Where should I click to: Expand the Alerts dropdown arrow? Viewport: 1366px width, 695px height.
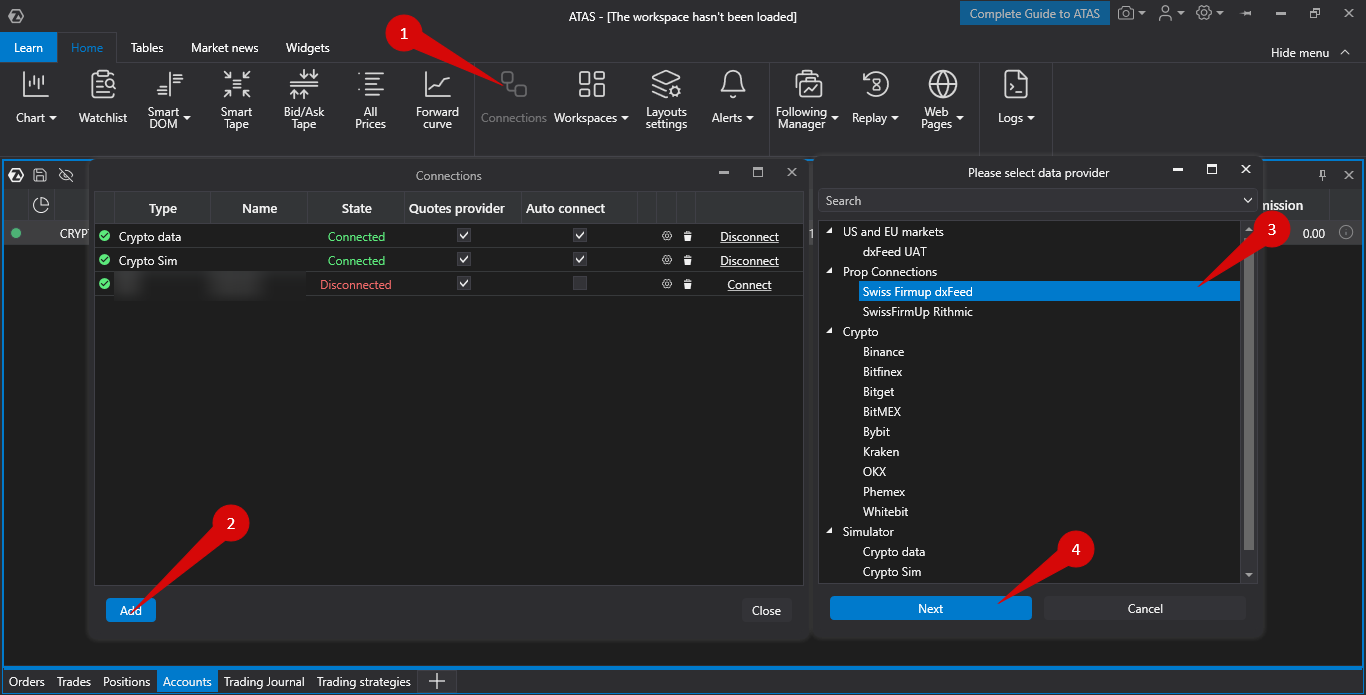click(x=750, y=118)
